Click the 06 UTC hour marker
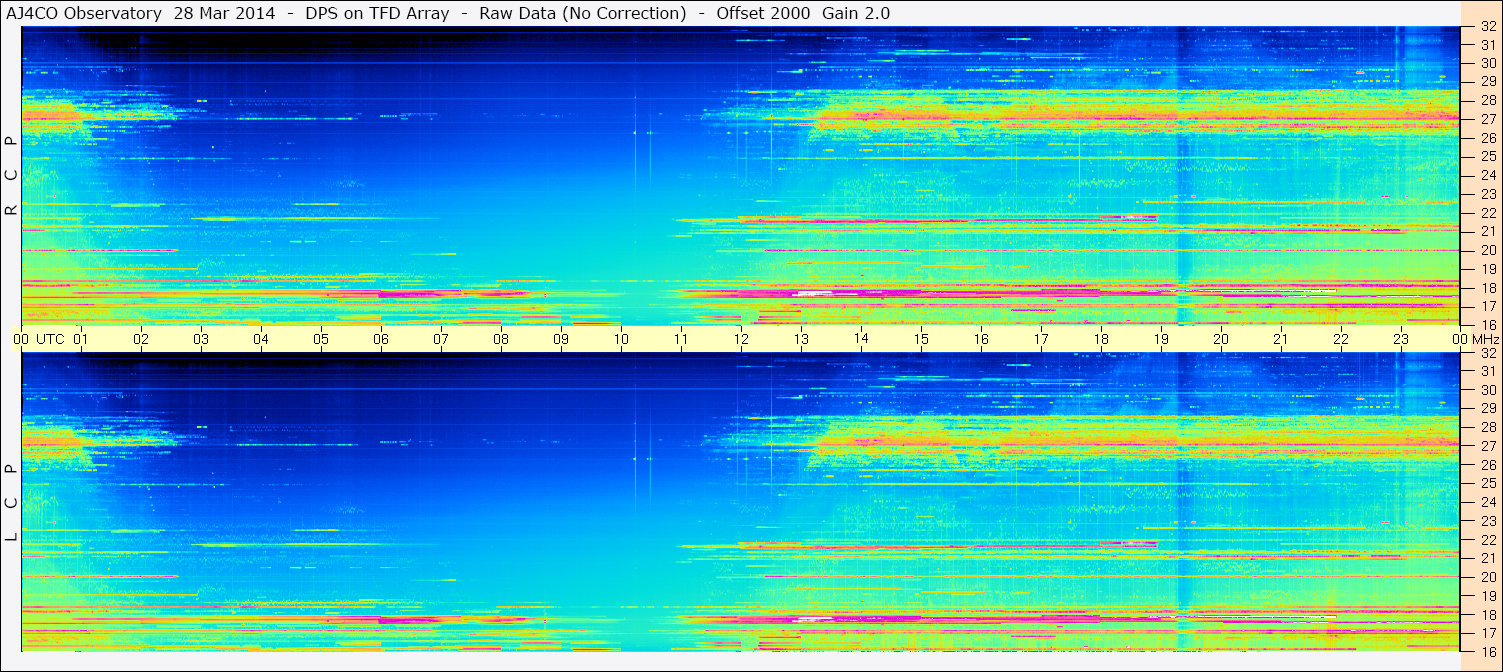 tap(380, 339)
